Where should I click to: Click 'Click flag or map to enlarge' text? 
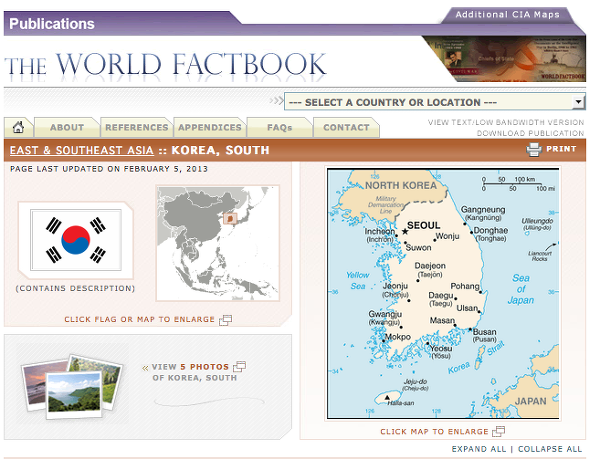click(x=139, y=319)
